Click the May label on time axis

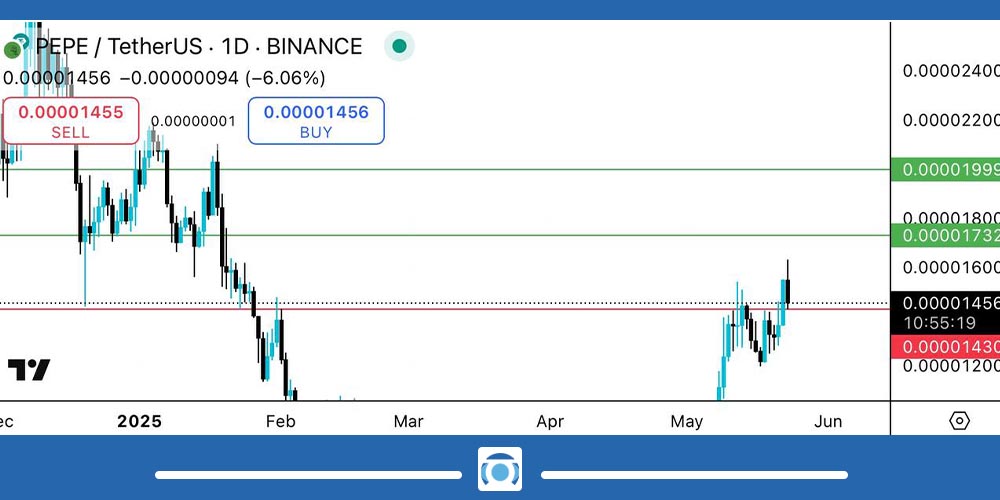click(686, 421)
